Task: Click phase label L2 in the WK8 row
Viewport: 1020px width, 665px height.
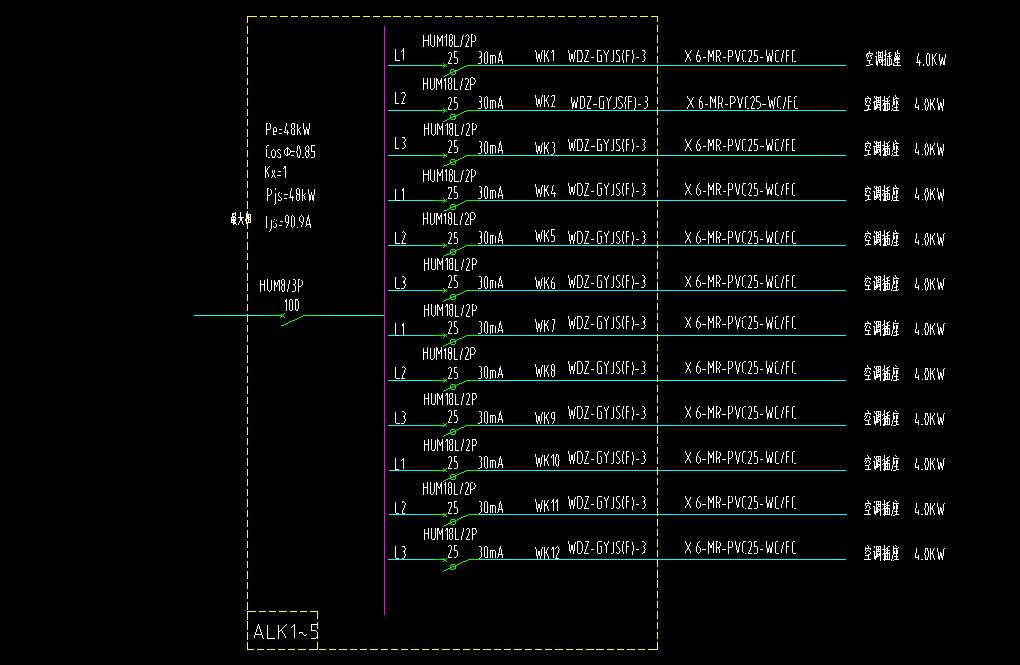Action: pos(400,373)
